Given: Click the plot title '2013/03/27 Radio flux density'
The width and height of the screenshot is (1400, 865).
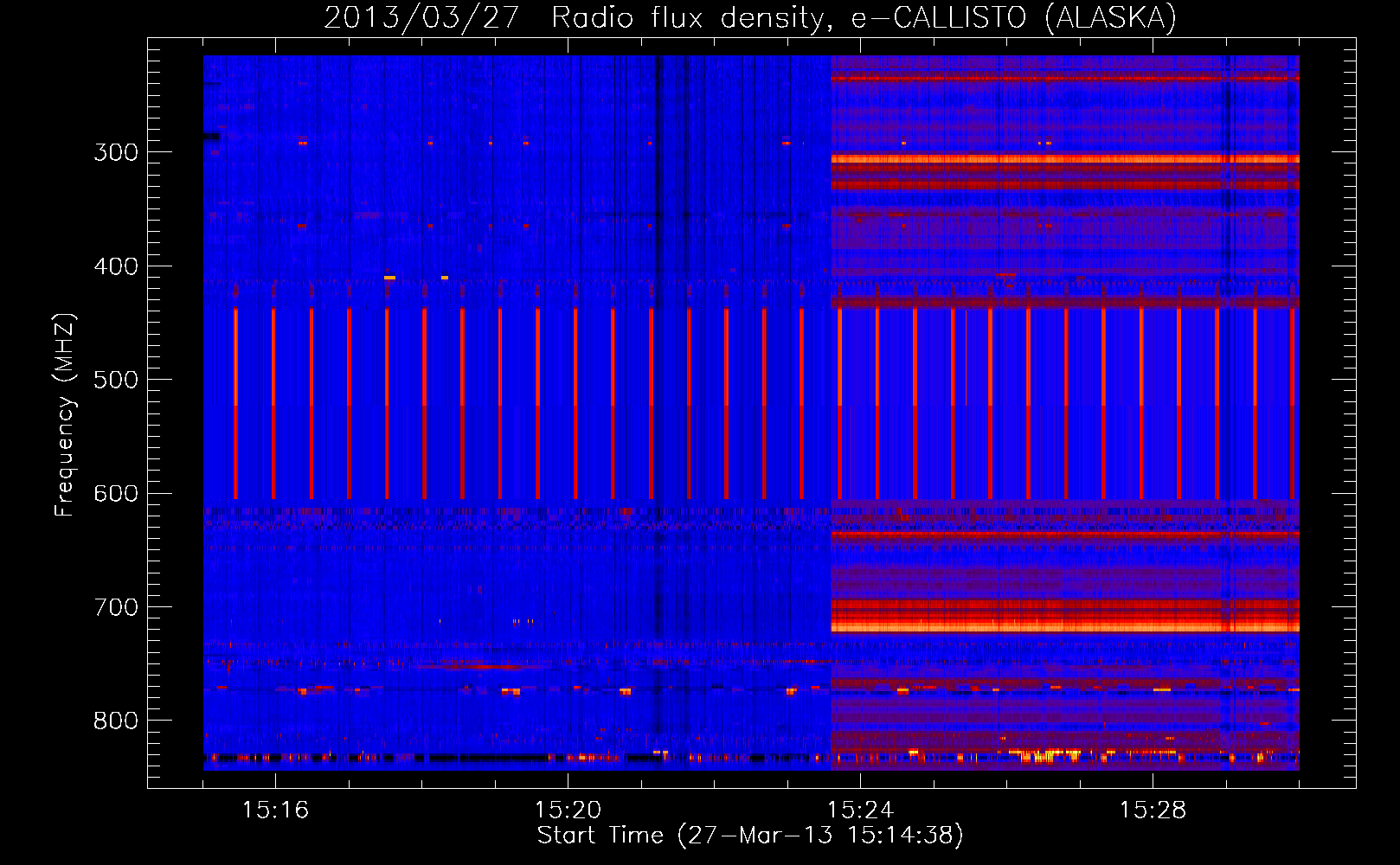Looking at the screenshot, I should (750, 17).
